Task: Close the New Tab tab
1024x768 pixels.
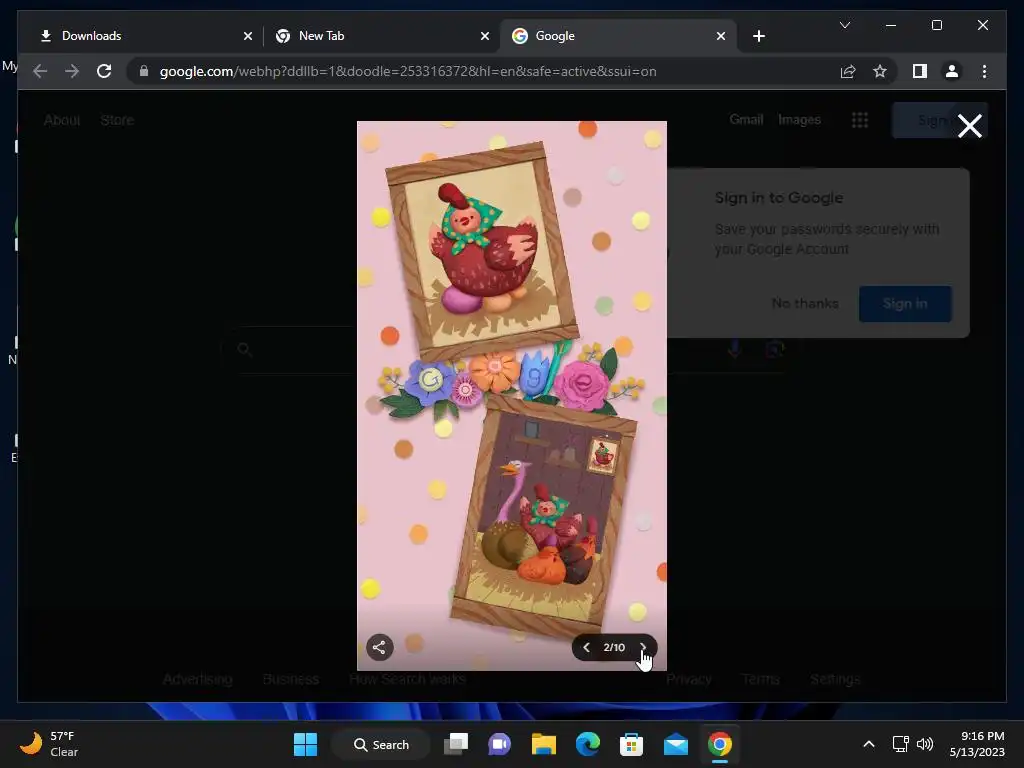Action: click(485, 36)
